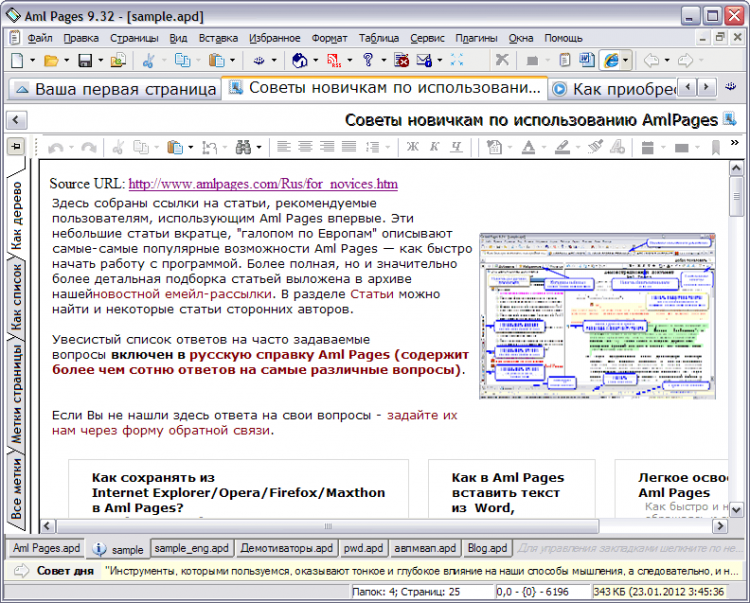
Task: Toggle underline formatting (Ч)
Action: [457, 147]
